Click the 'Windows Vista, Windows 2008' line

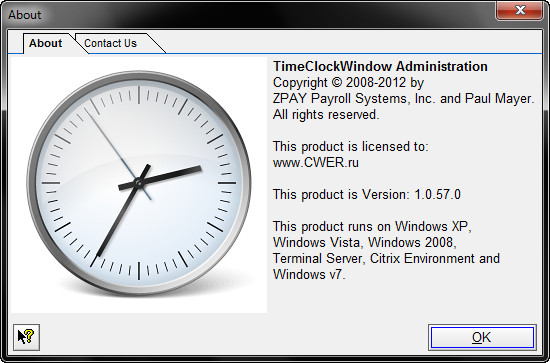point(365,242)
